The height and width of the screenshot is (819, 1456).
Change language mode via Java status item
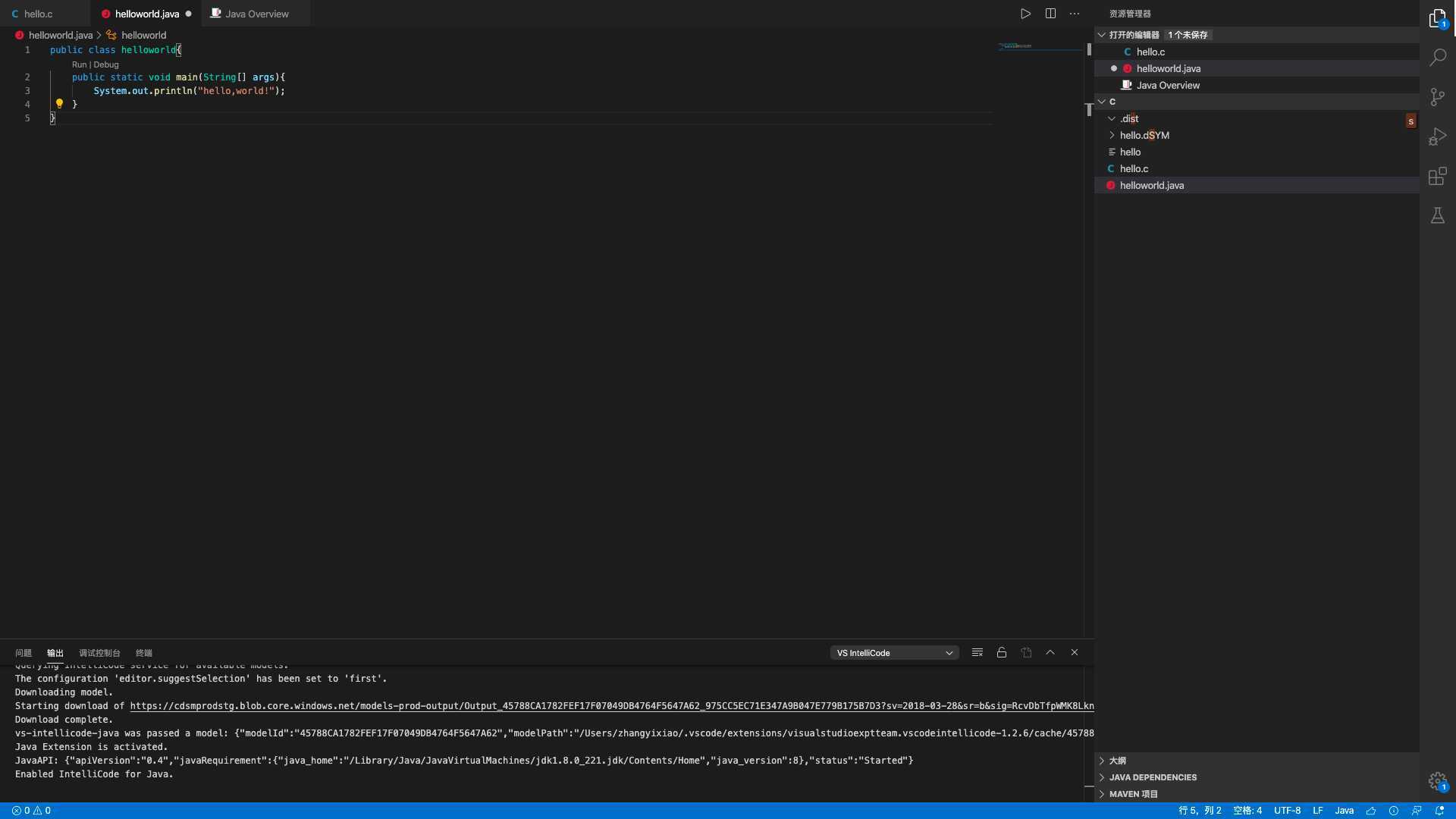click(x=1344, y=811)
